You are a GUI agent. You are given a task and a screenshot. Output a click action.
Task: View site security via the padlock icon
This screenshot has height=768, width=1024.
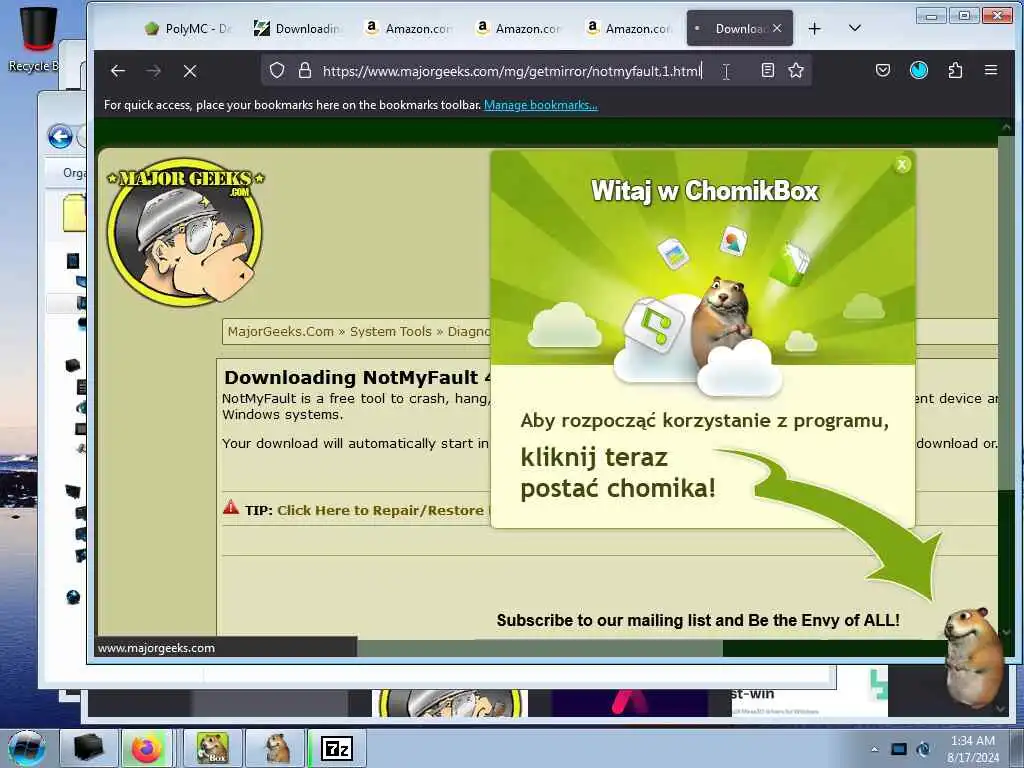(304, 71)
